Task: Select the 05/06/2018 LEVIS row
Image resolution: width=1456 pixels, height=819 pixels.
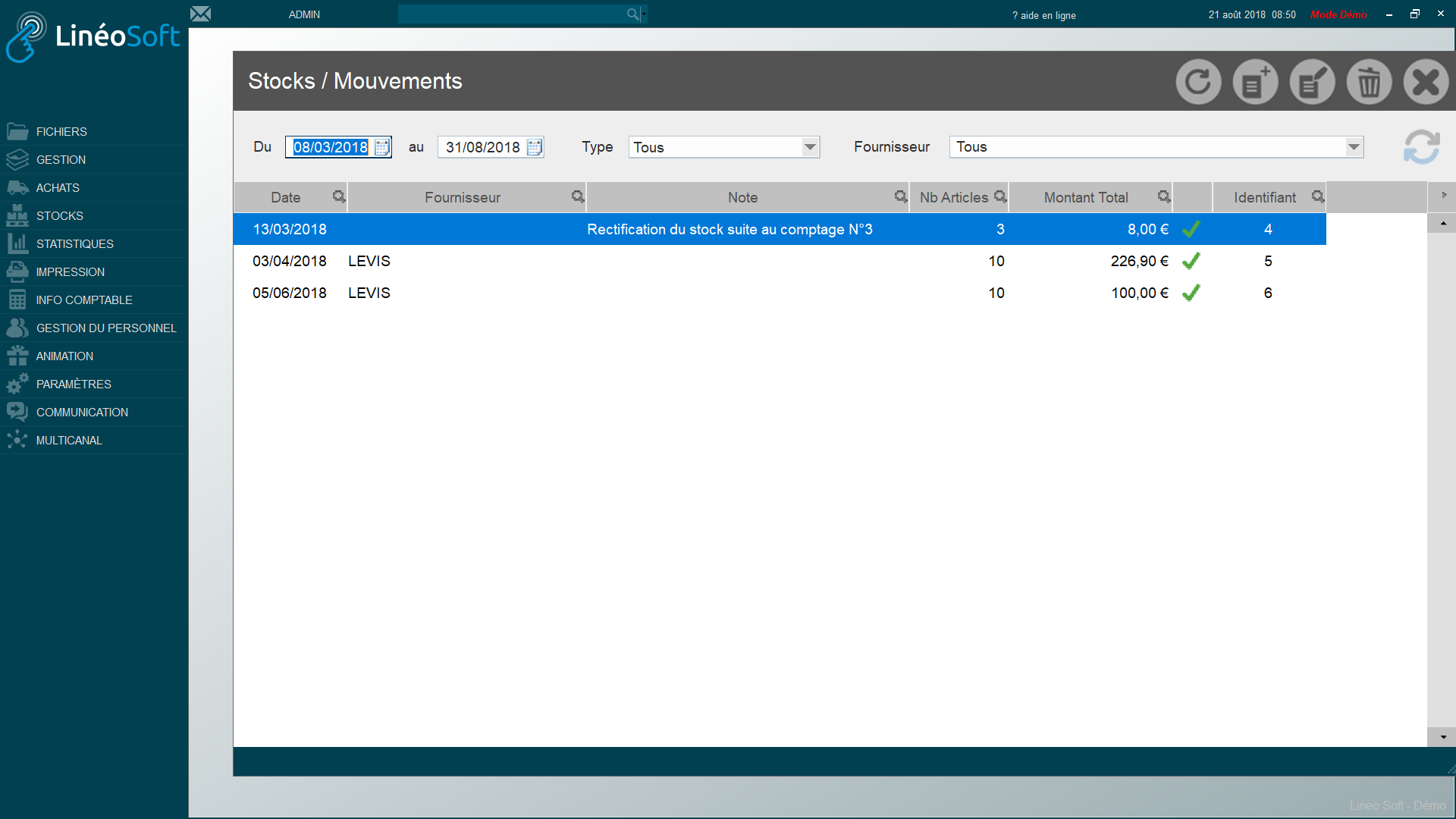Action: (x=780, y=293)
